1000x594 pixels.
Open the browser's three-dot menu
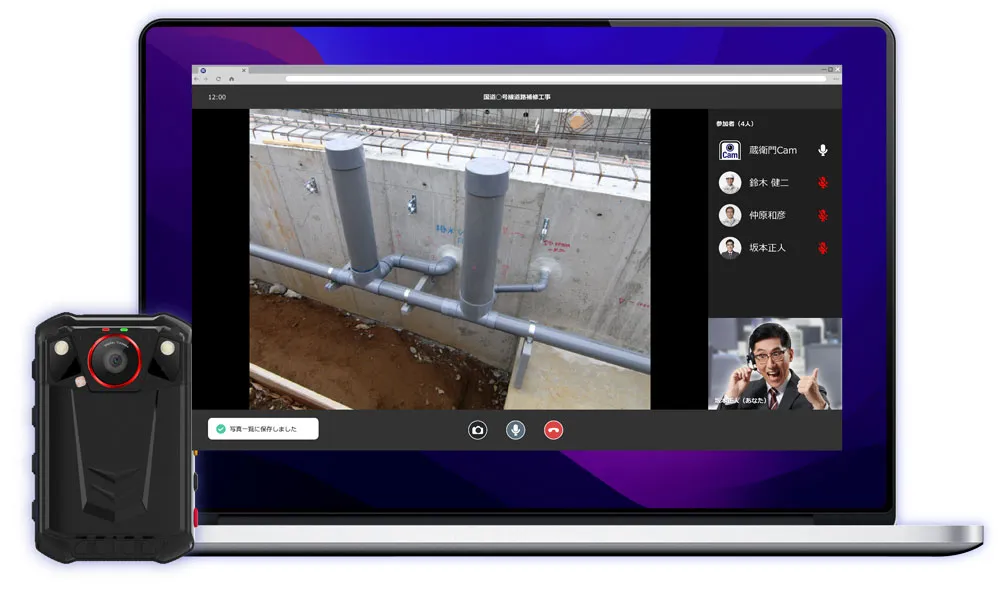(x=836, y=78)
